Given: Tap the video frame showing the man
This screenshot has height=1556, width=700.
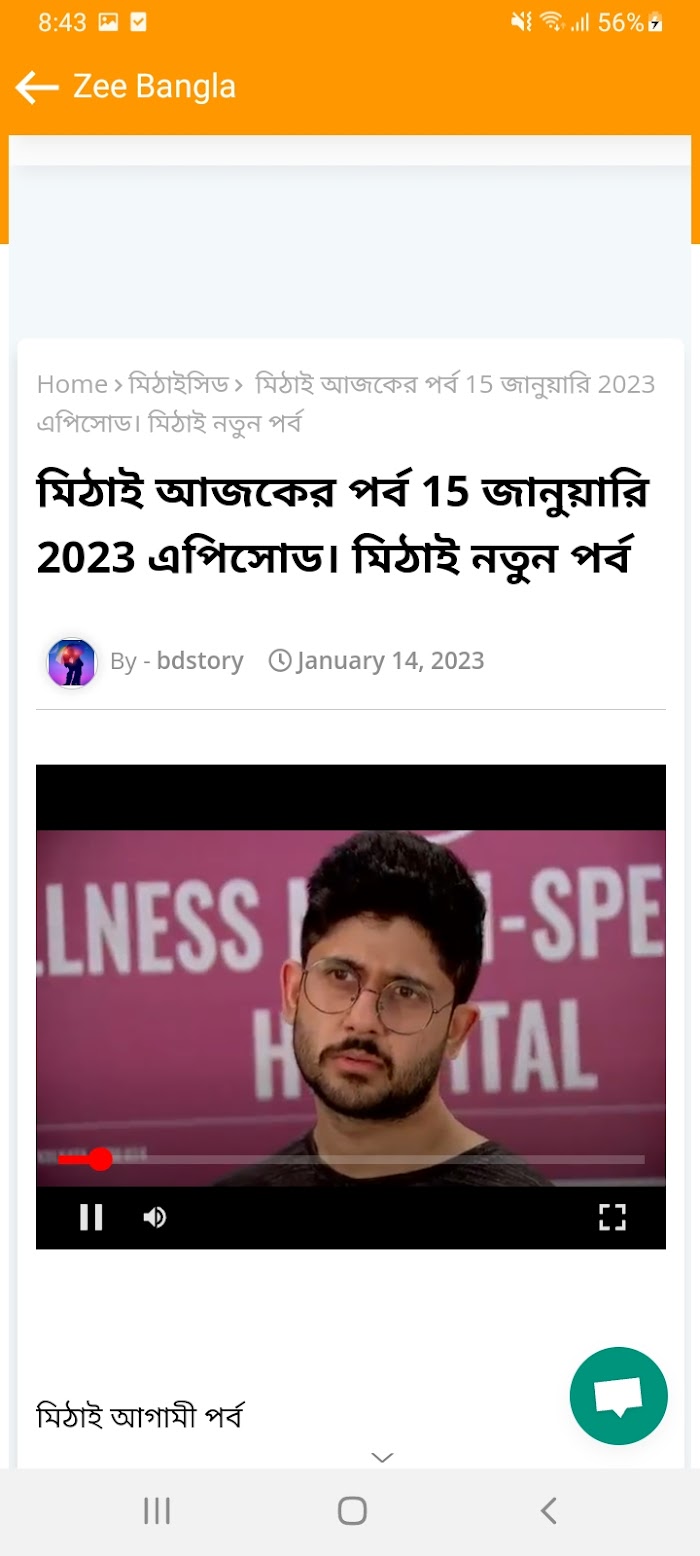Looking at the screenshot, I should click(351, 1008).
